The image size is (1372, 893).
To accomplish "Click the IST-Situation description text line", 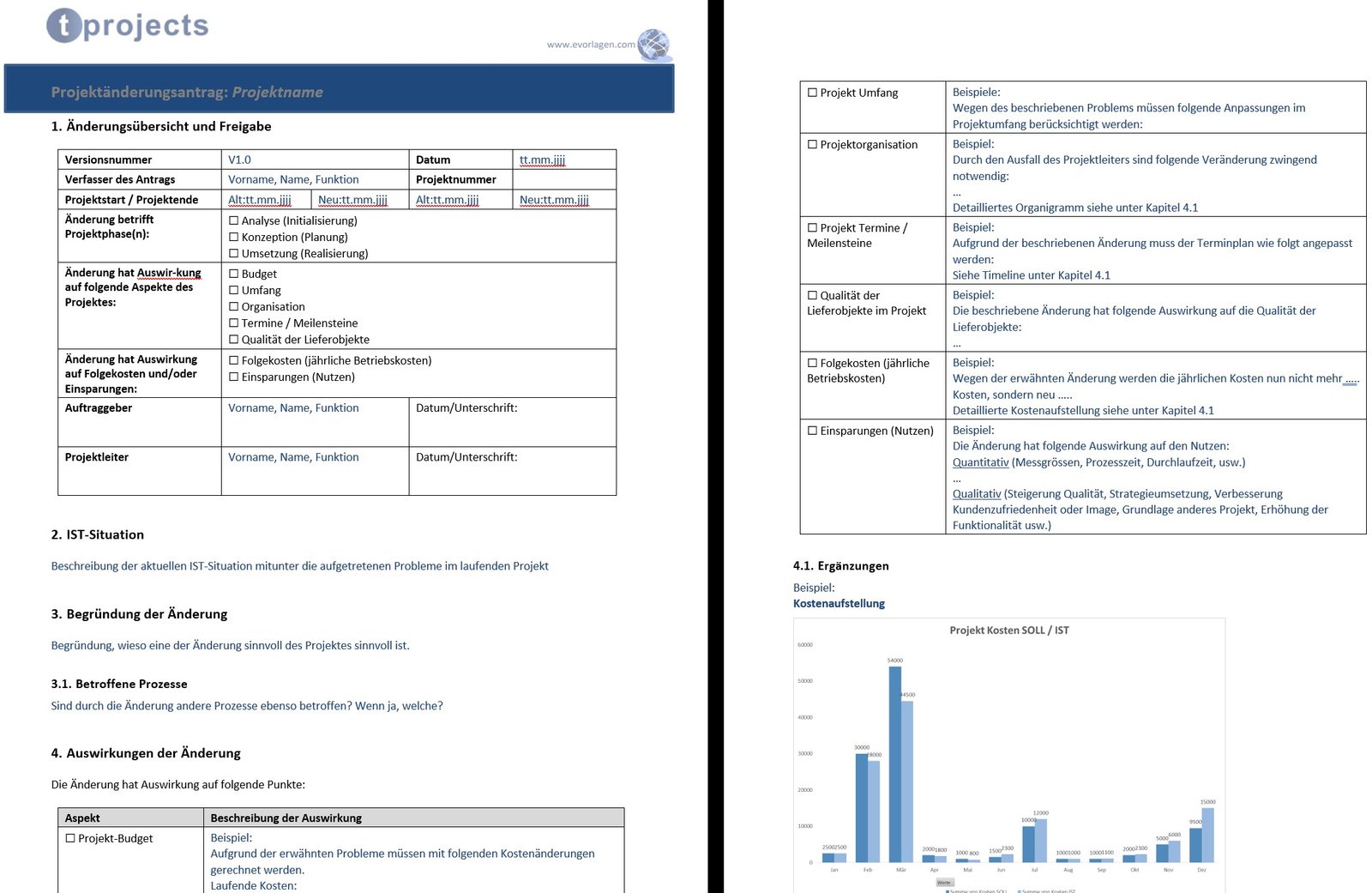I will 299,566.
